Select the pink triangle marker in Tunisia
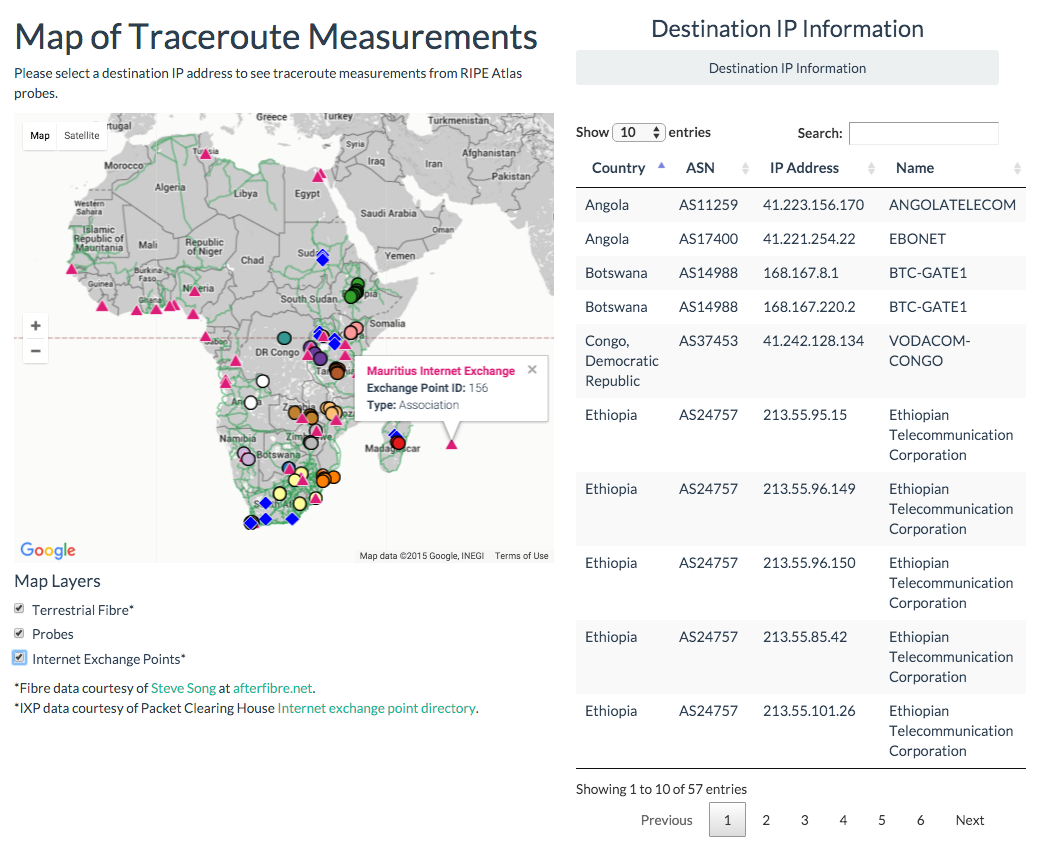The width and height of the screenshot is (1059, 848). click(206, 154)
